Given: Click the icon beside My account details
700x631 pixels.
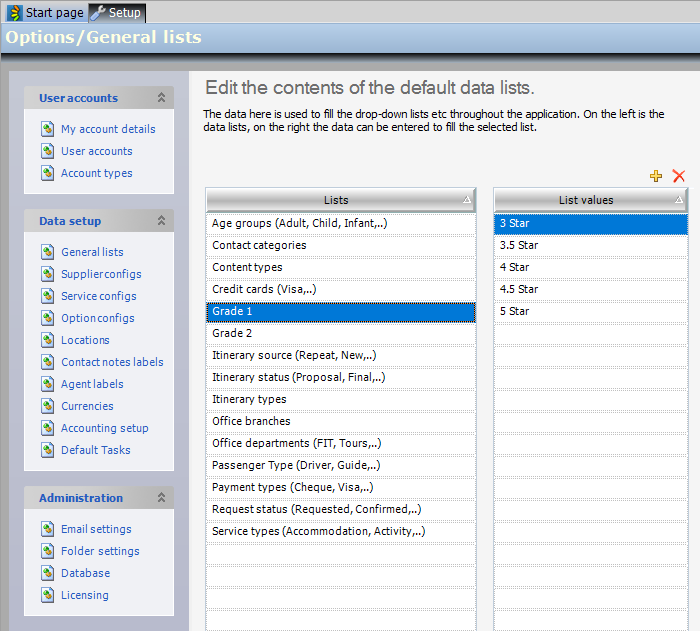Looking at the screenshot, I should (47, 129).
